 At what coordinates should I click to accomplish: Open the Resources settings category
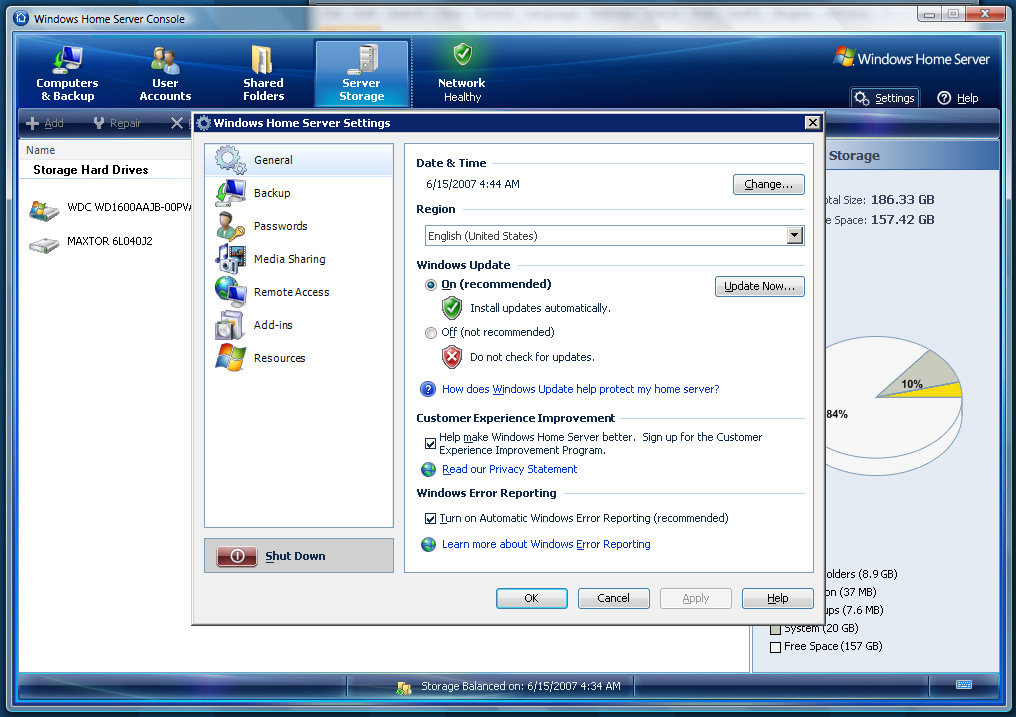point(279,358)
